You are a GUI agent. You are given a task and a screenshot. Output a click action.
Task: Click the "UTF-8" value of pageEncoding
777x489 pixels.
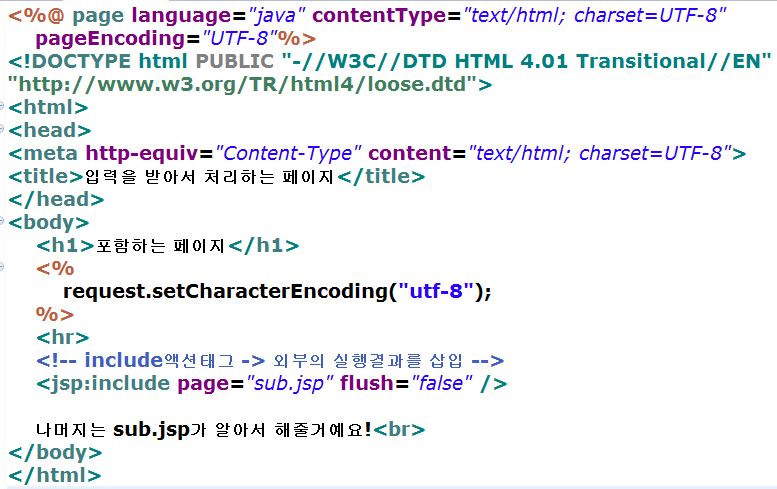239,39
